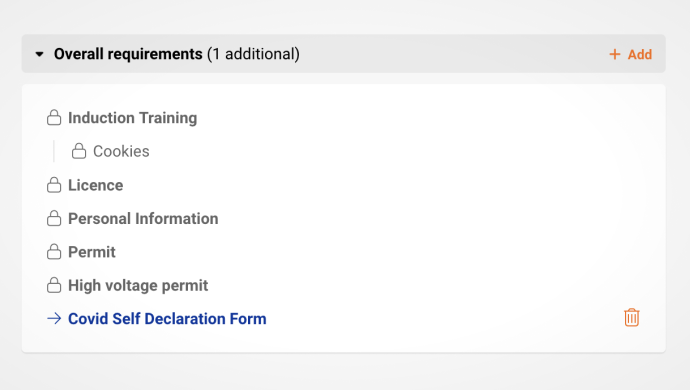Click the lock icon next to Permit
690x390 pixels.
click(54, 252)
